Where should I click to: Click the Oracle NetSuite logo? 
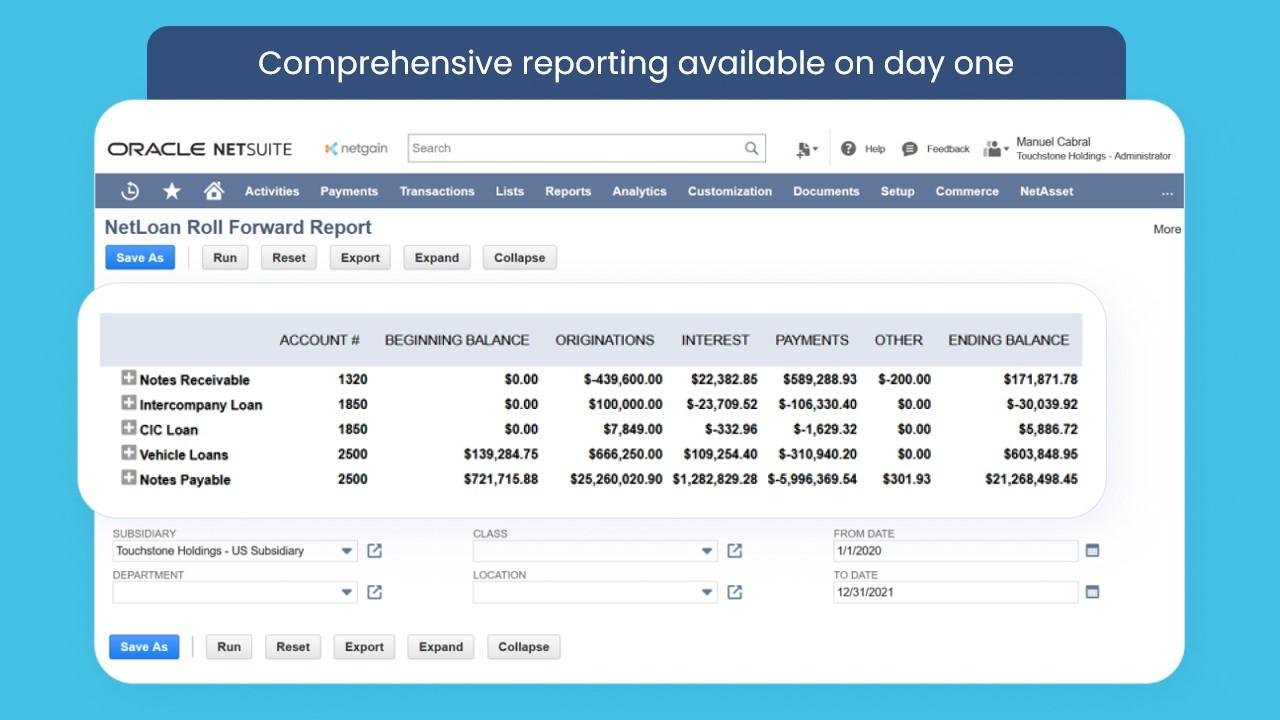(x=200, y=149)
